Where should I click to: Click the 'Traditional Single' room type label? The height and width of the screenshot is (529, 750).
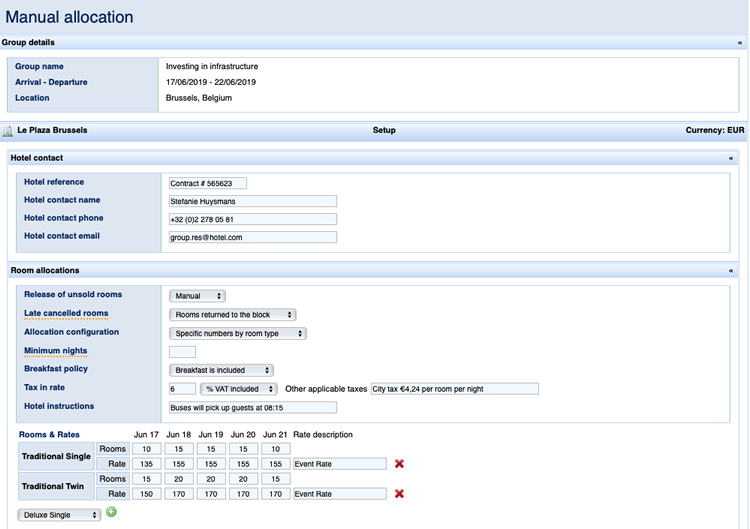tap(56, 456)
